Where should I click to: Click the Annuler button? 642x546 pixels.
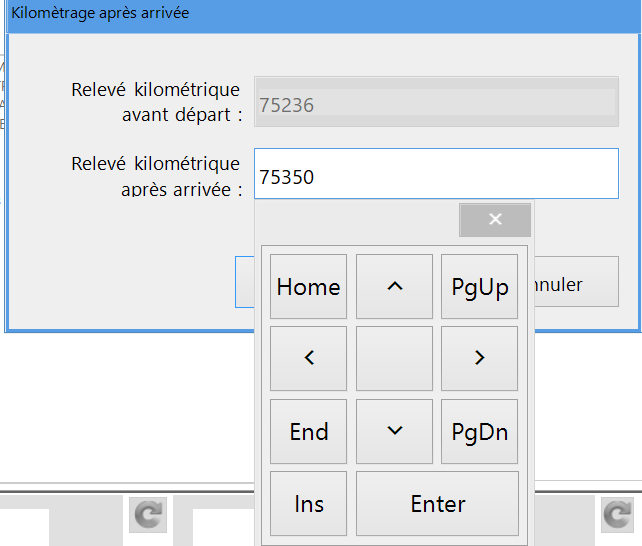tap(574, 285)
